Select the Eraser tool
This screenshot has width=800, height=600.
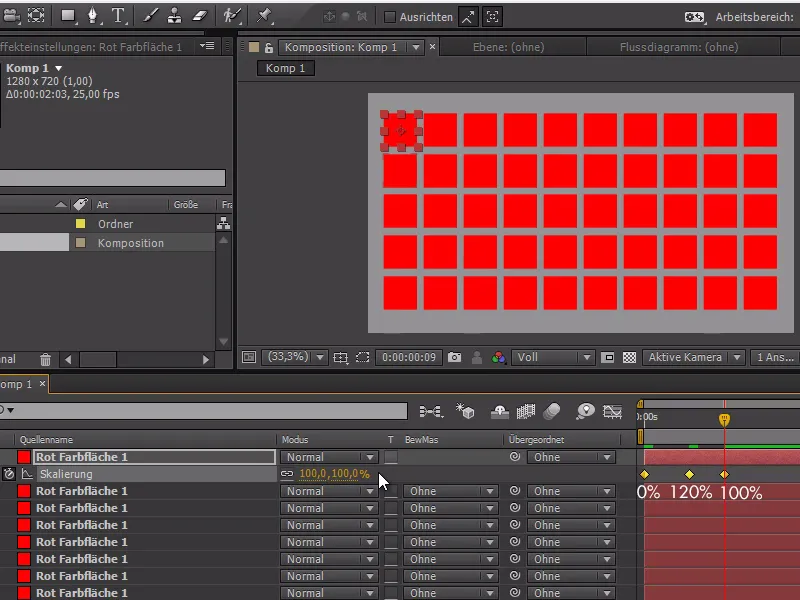point(199,16)
